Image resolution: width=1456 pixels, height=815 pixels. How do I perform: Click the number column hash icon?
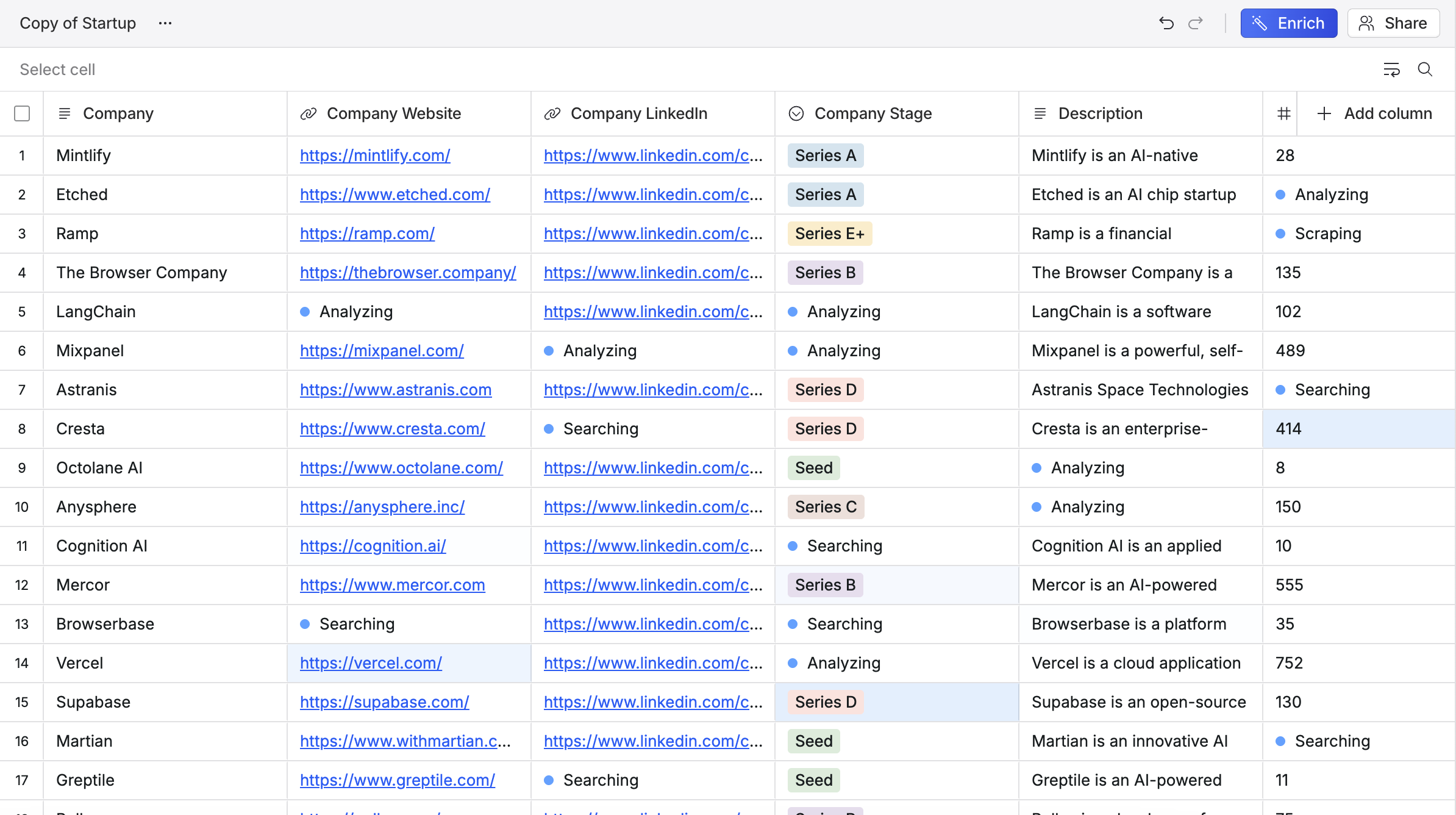(1283, 113)
